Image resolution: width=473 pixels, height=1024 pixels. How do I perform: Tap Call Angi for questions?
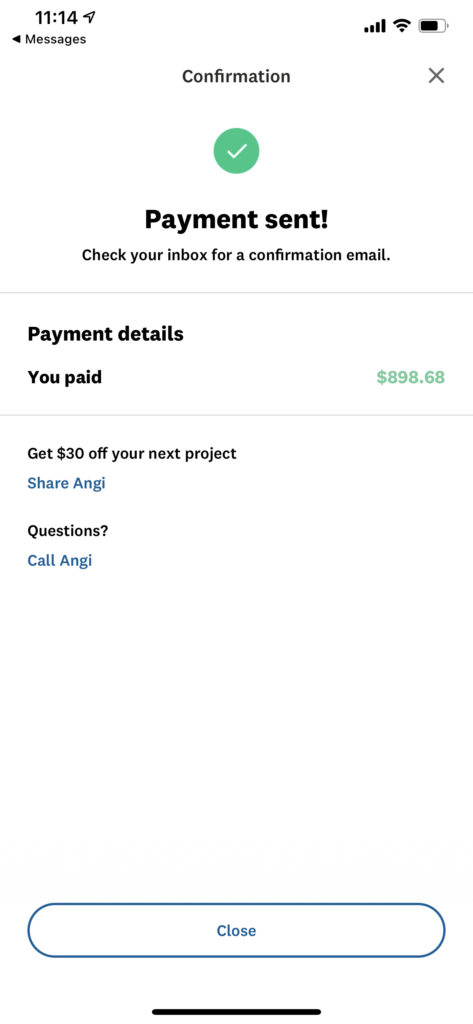coord(59,560)
